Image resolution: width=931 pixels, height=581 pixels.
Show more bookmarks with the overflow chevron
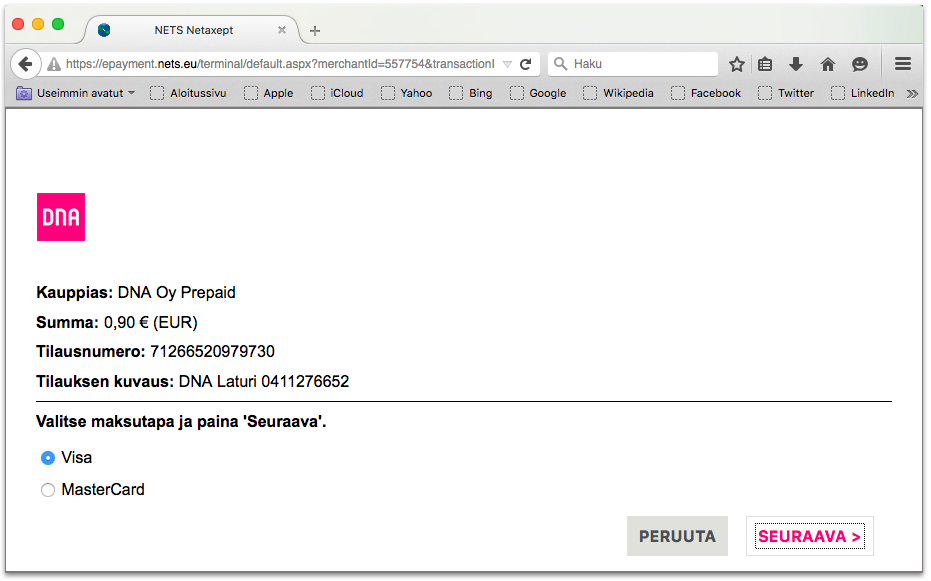[x=911, y=93]
